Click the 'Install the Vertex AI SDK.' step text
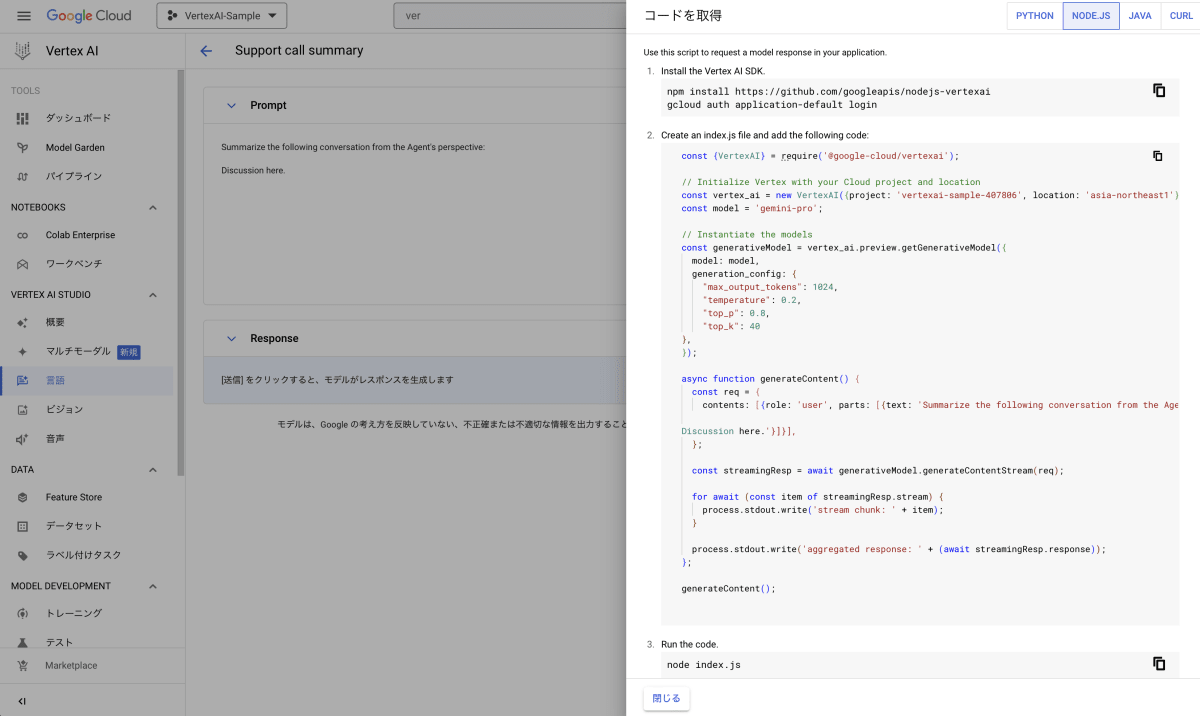 [714, 72]
